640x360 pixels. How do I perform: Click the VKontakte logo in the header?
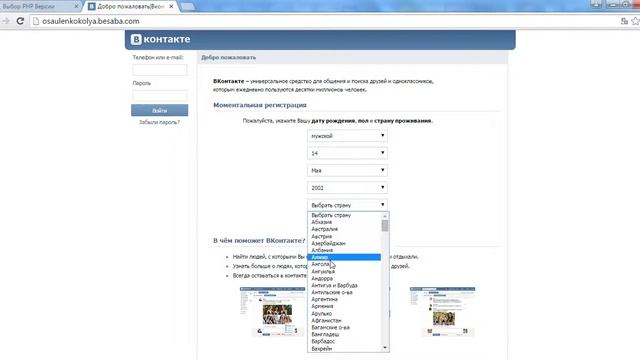[160, 39]
